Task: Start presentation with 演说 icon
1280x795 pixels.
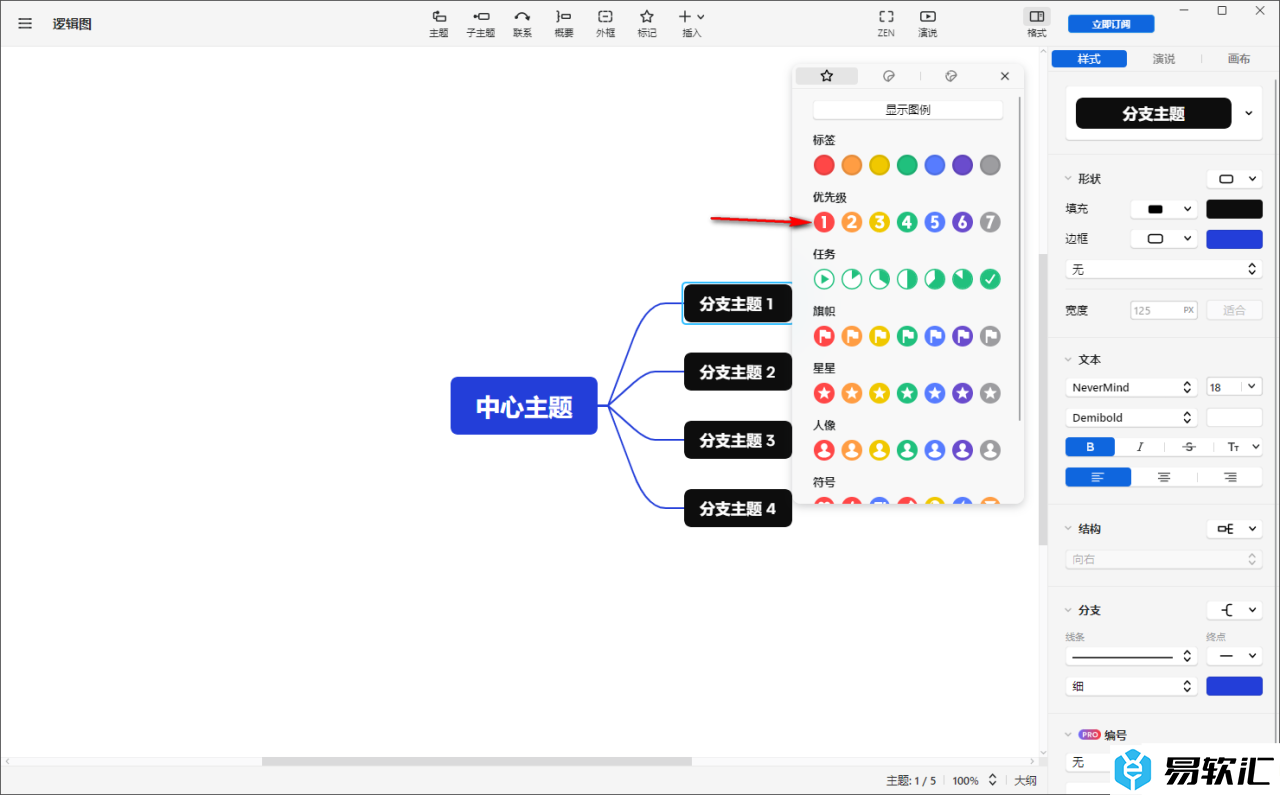Action: point(928,24)
